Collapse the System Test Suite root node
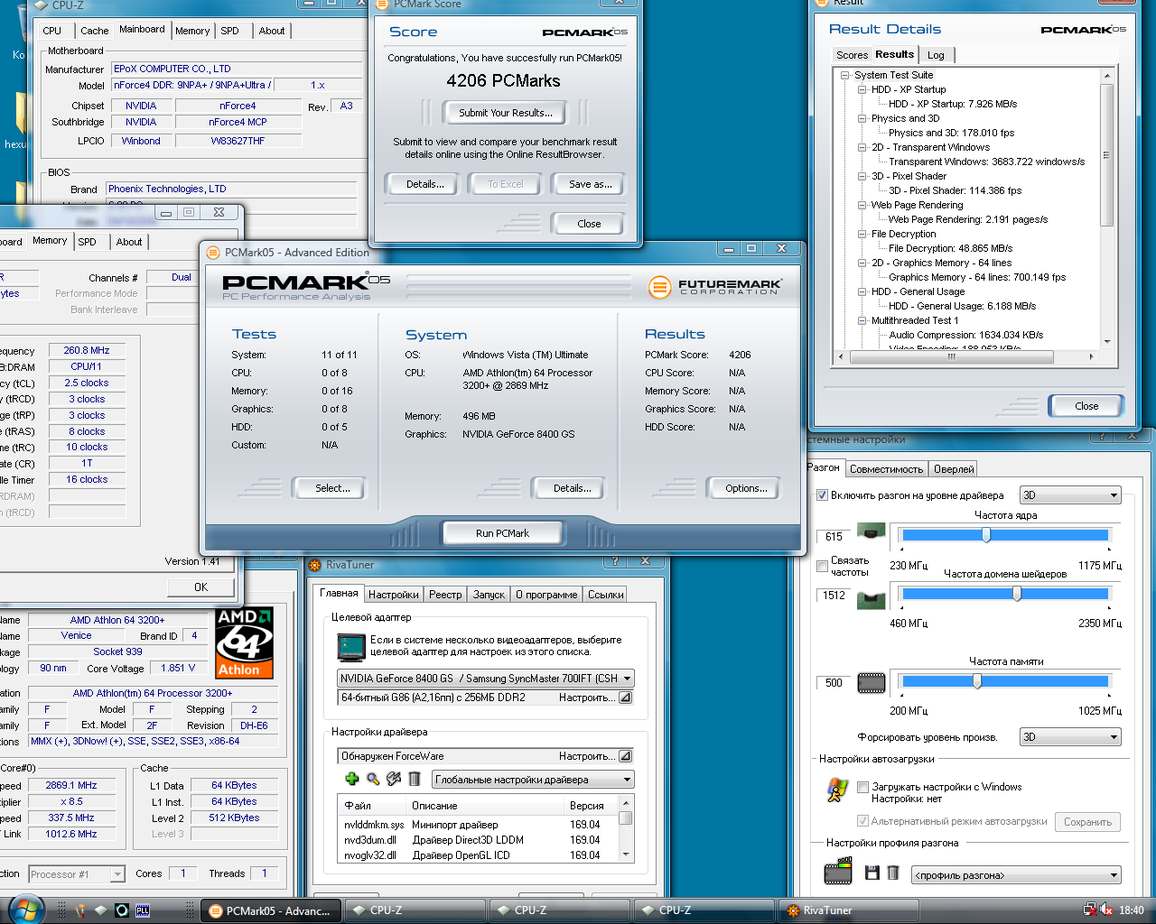1156x924 pixels. click(x=845, y=74)
